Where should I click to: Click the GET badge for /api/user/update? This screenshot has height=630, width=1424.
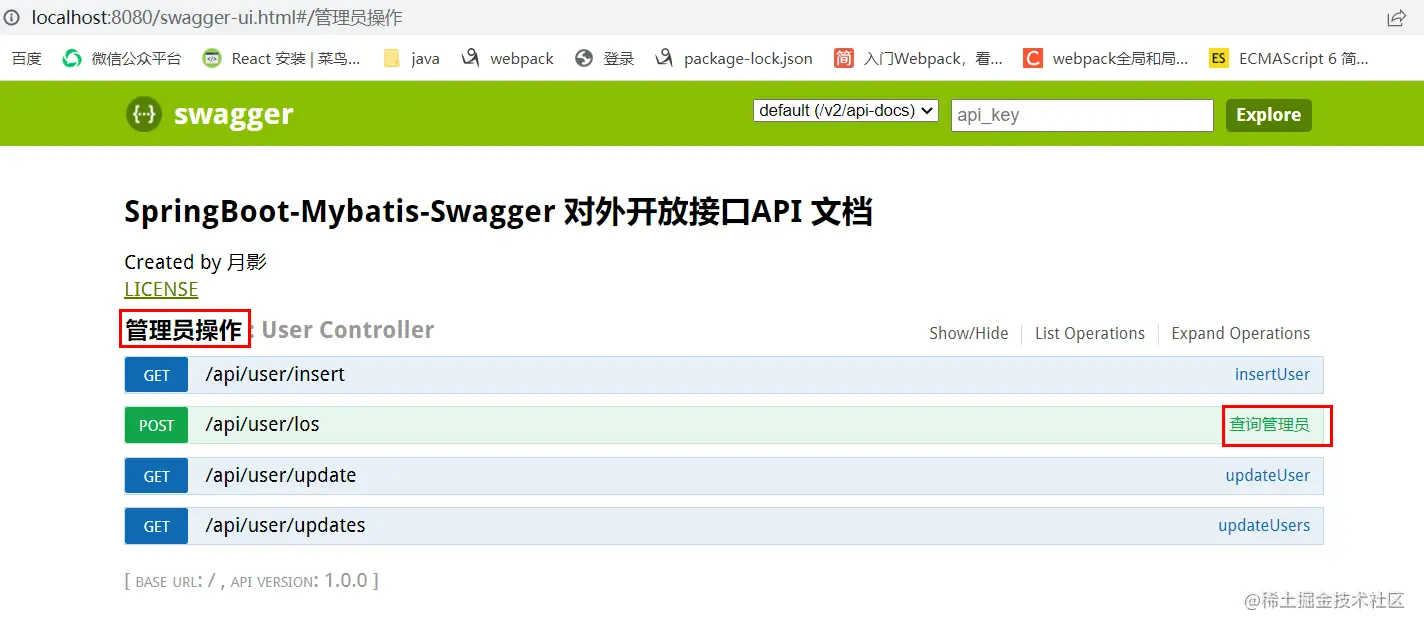point(157,476)
